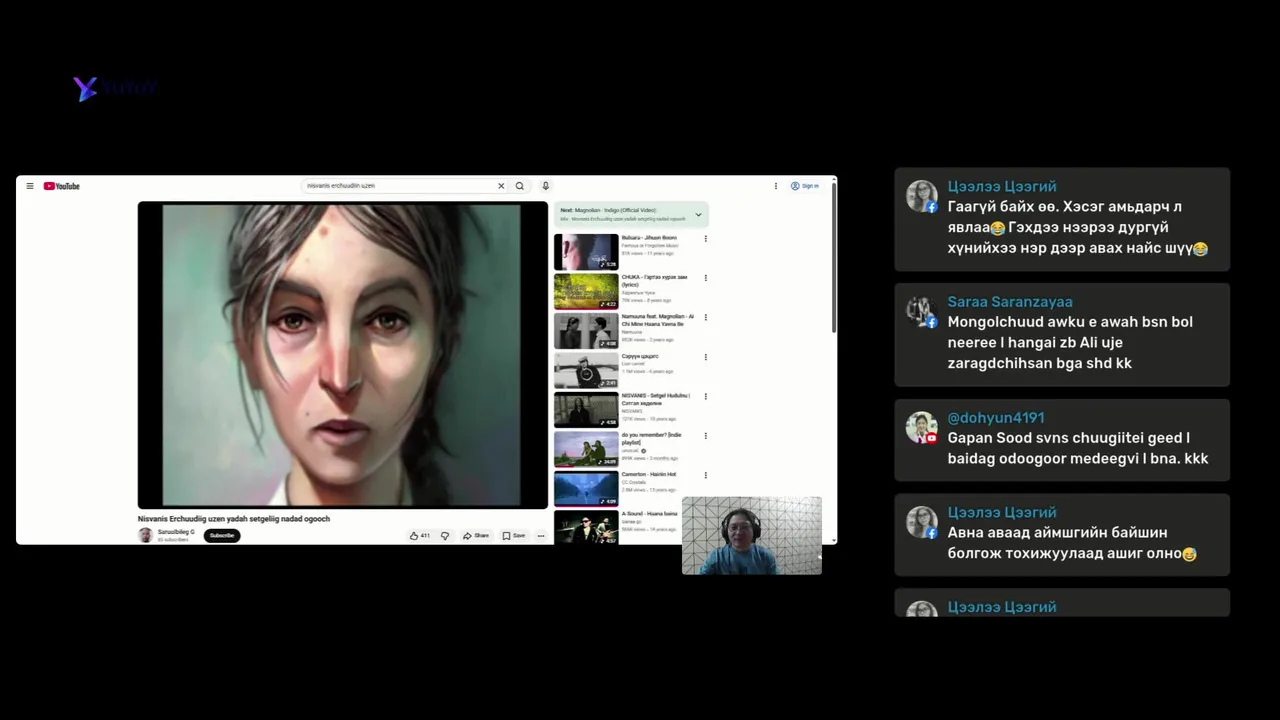Open the Саруул цэцэг video thumbnail
This screenshot has width=1280, height=720.
(586, 370)
